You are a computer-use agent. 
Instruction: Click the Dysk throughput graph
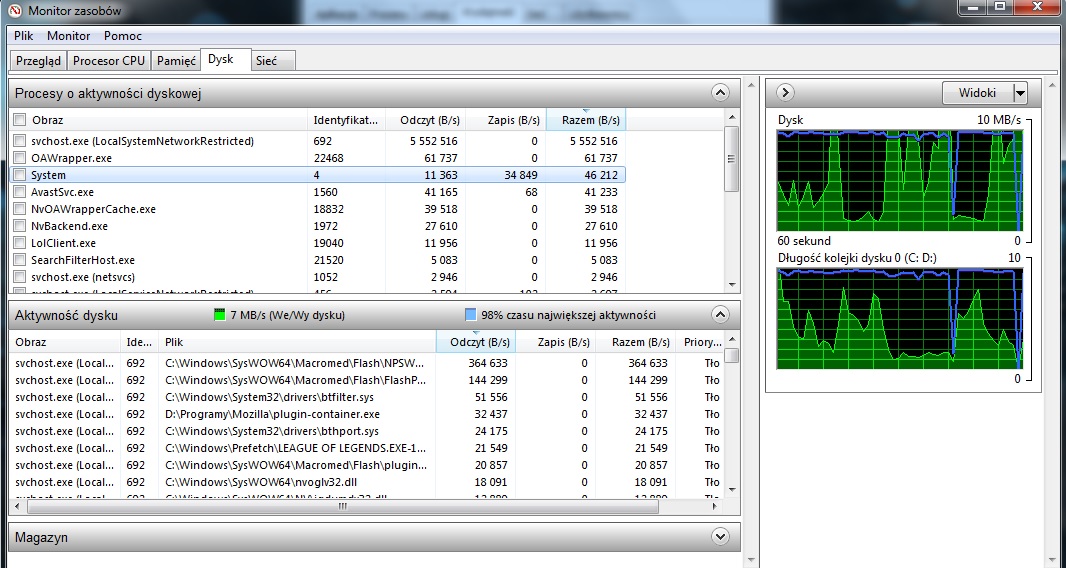(x=899, y=180)
